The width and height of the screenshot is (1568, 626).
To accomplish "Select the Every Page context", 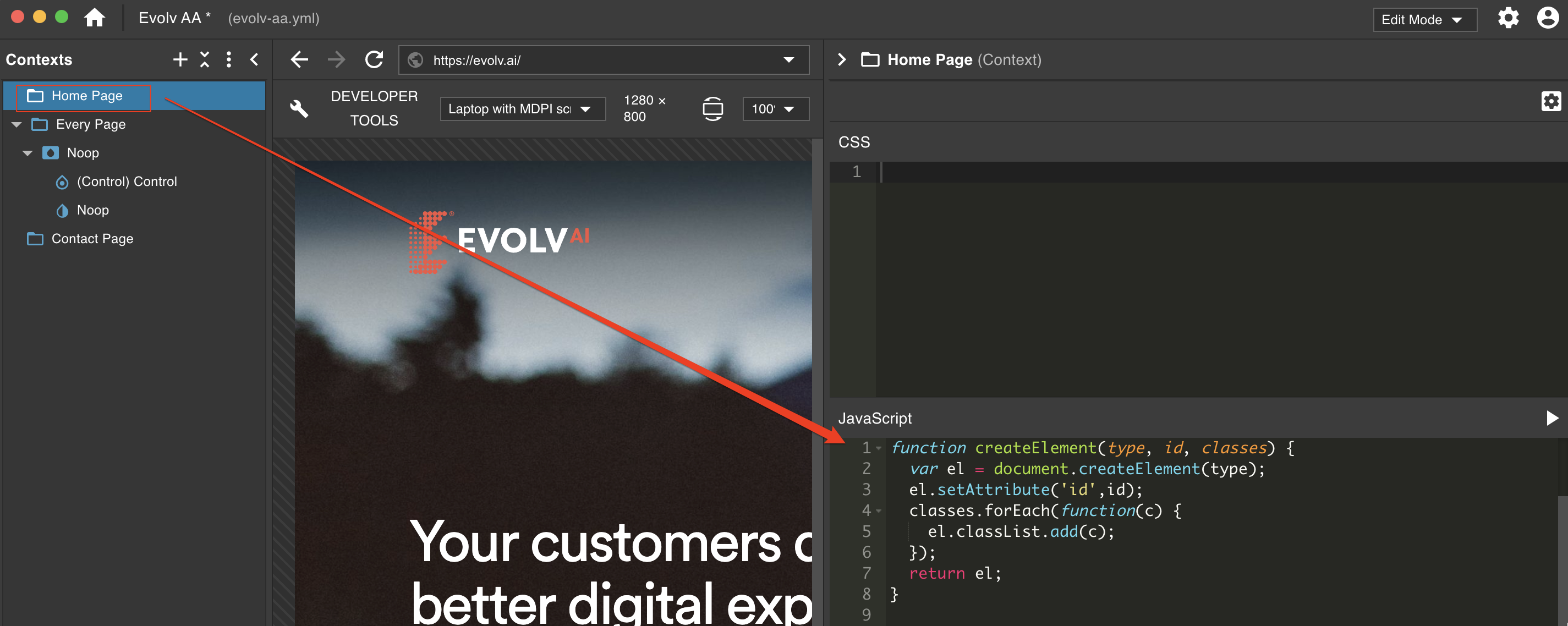I will [x=134, y=125].
